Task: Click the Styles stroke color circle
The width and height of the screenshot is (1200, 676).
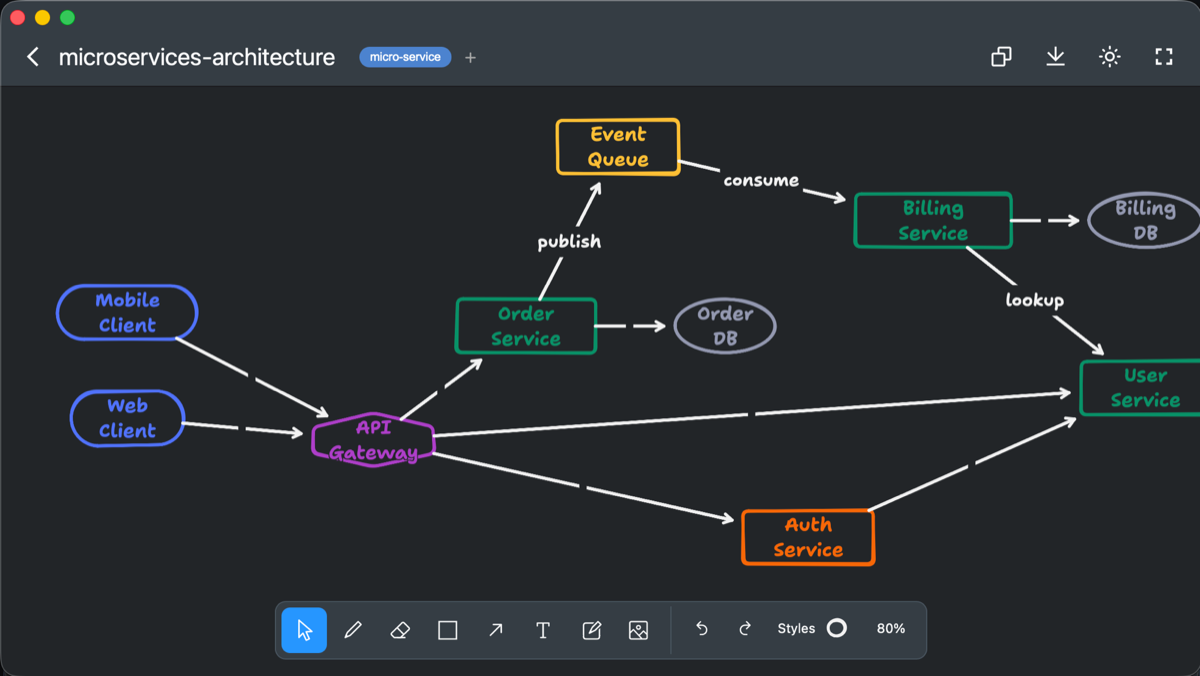Action: coord(837,628)
